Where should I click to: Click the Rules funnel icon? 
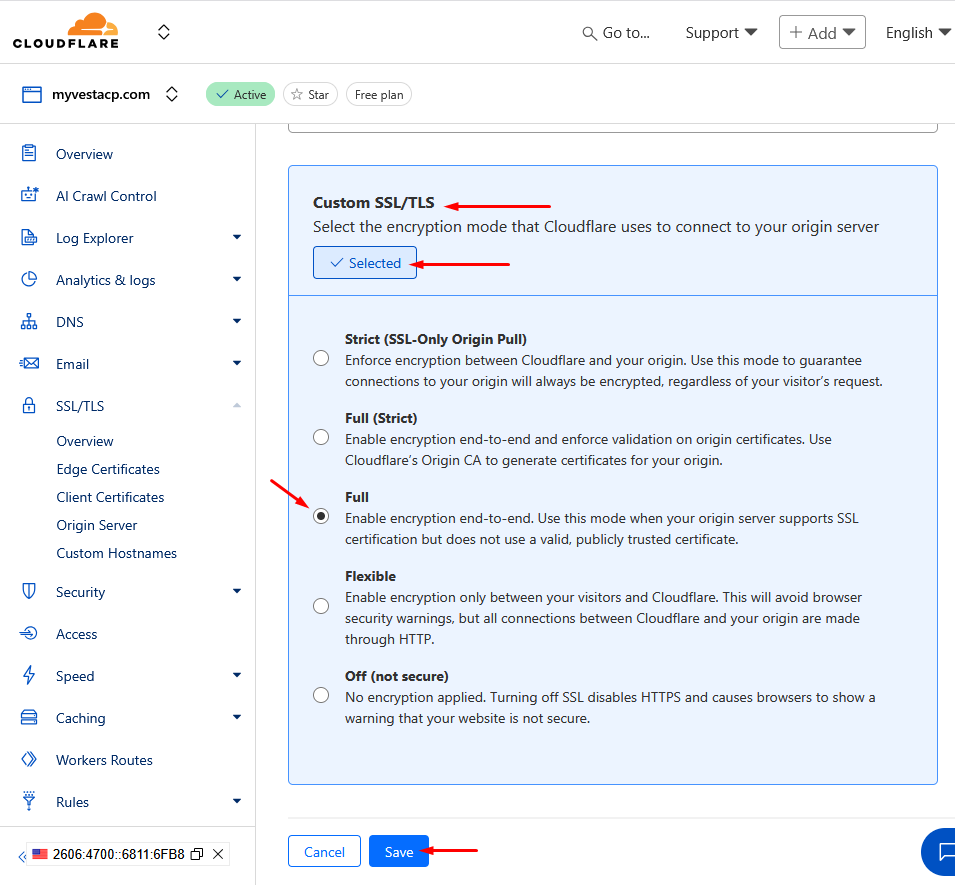[29, 801]
